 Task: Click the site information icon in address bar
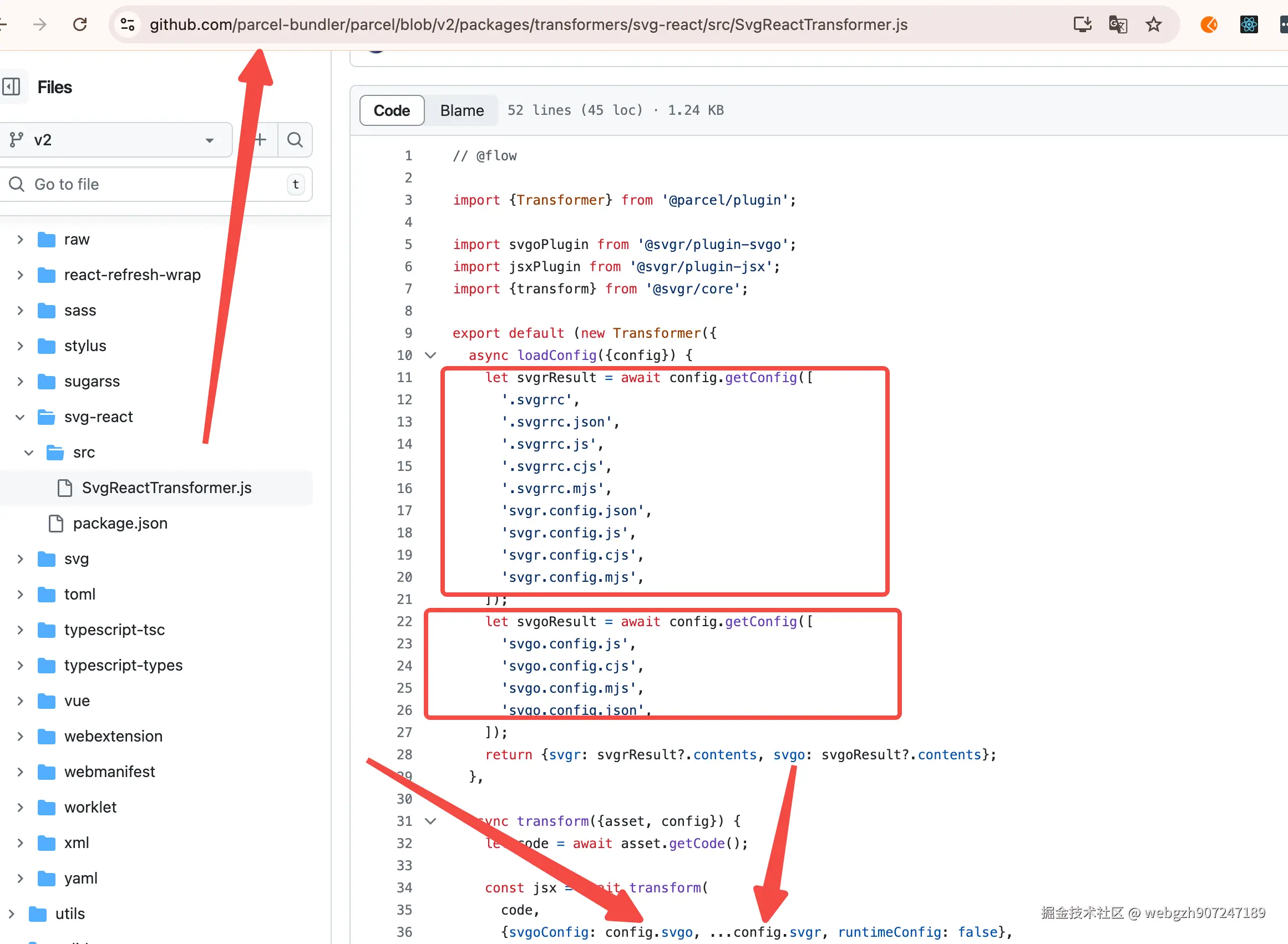[x=128, y=24]
